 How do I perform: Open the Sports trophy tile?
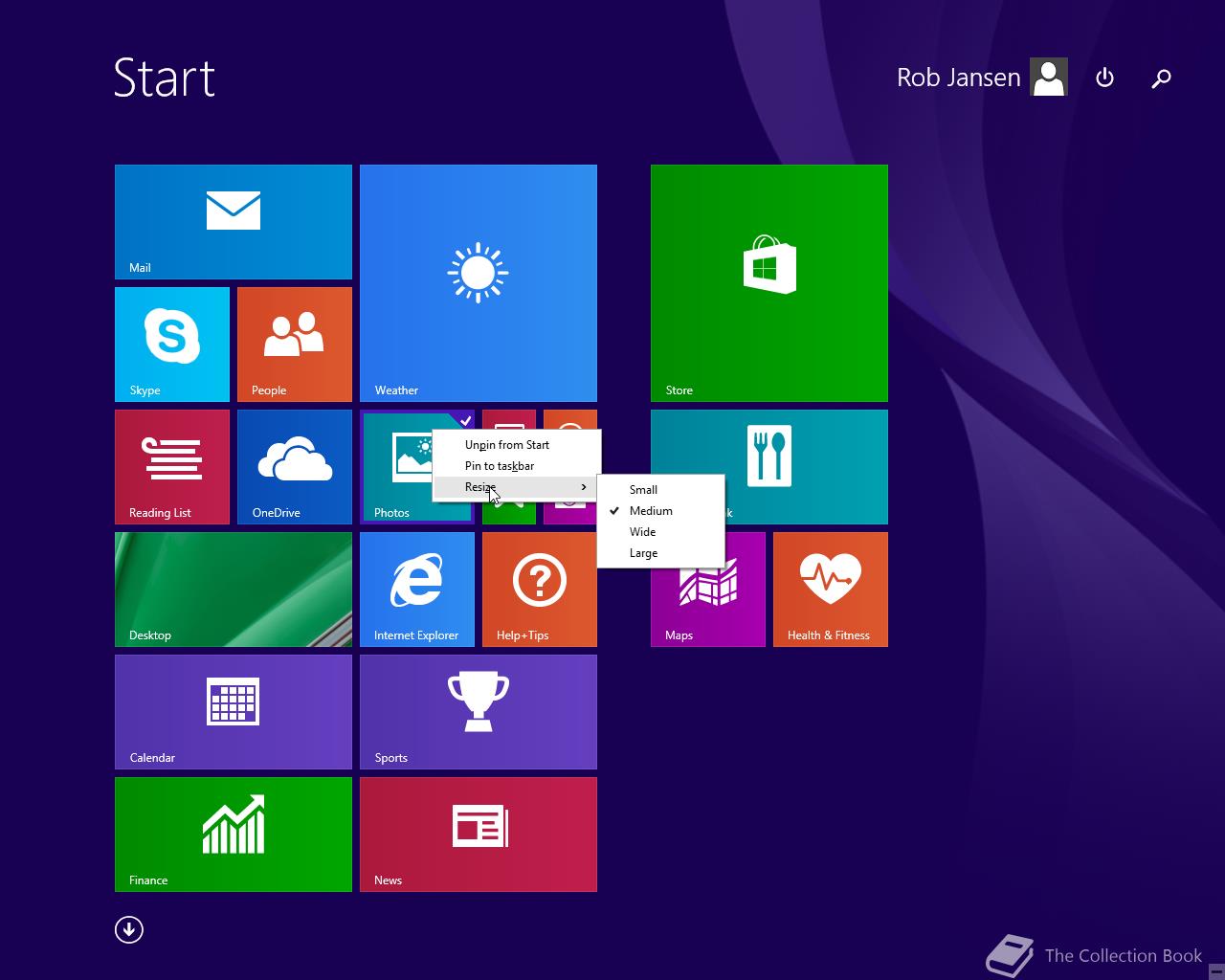pyautogui.click(x=479, y=712)
